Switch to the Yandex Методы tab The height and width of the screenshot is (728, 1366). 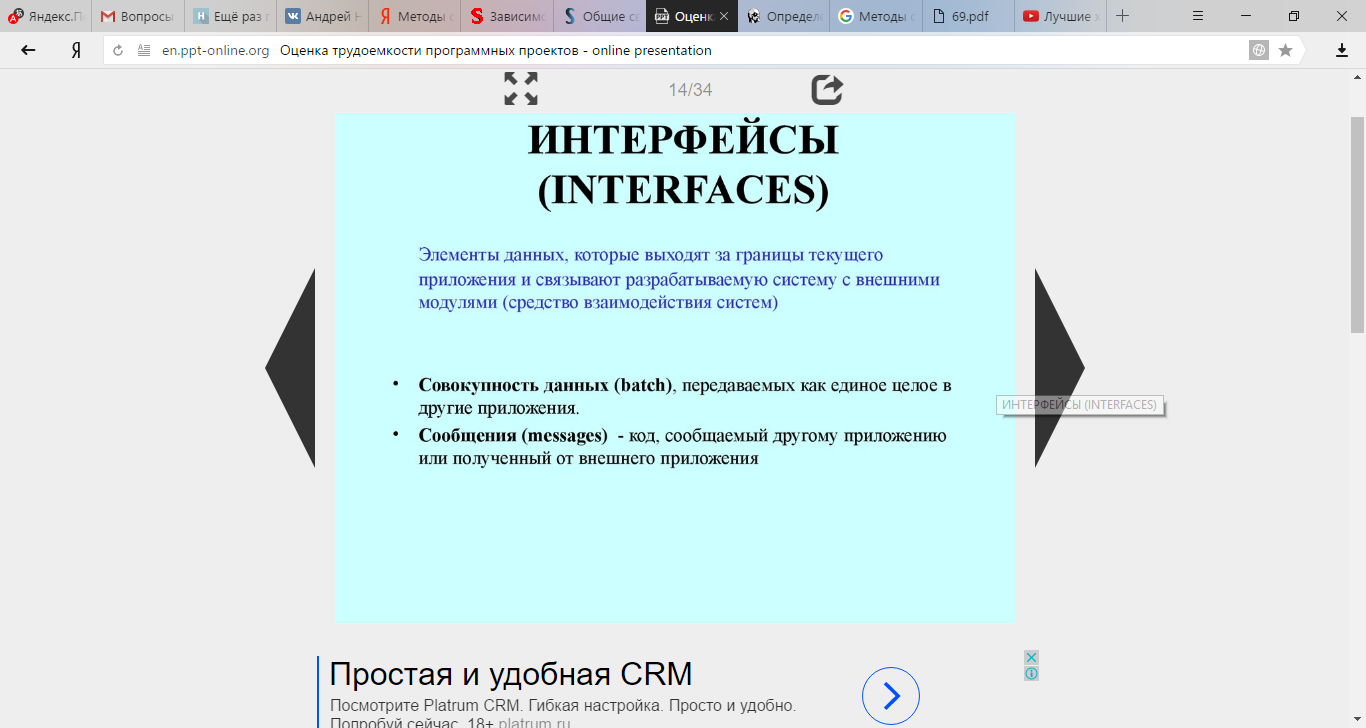coord(414,16)
